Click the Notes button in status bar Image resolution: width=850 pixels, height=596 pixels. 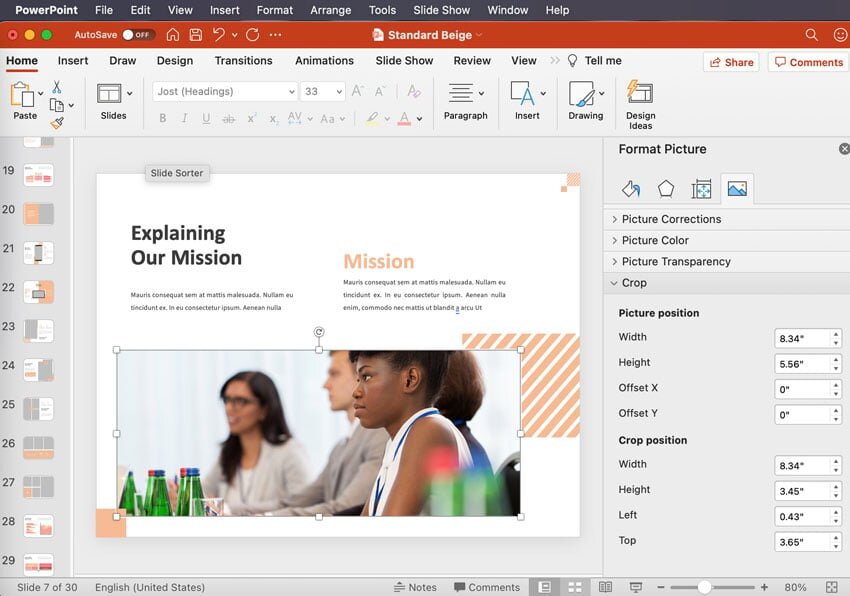[x=415, y=587]
